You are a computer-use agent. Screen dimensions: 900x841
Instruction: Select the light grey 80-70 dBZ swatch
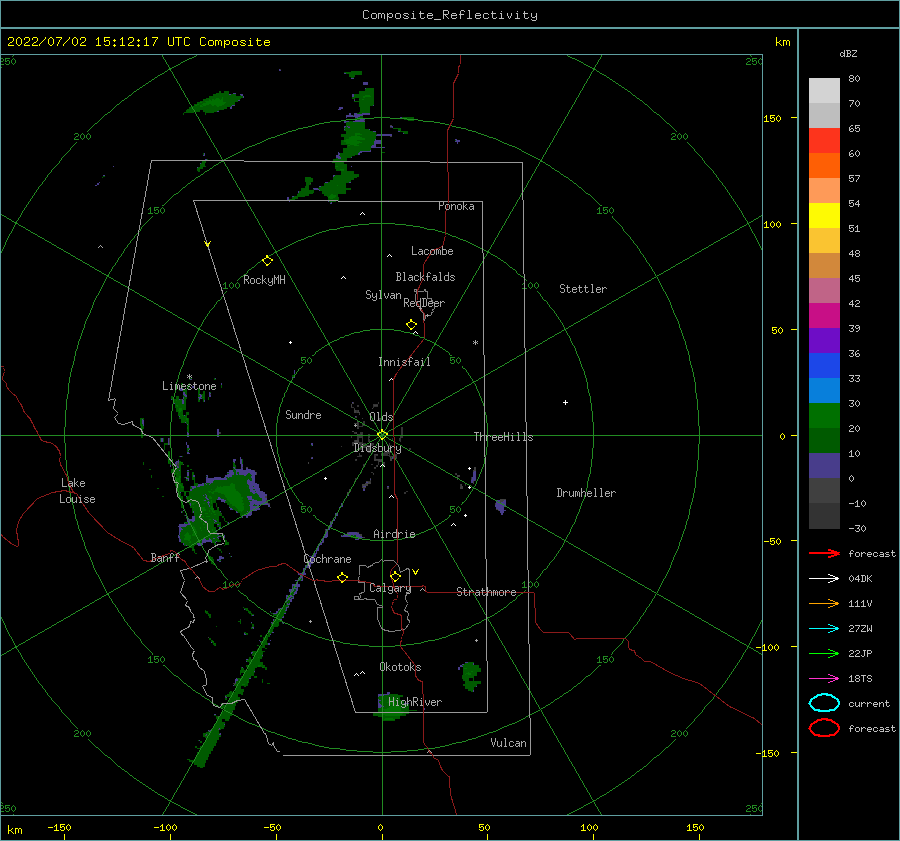coord(824,91)
